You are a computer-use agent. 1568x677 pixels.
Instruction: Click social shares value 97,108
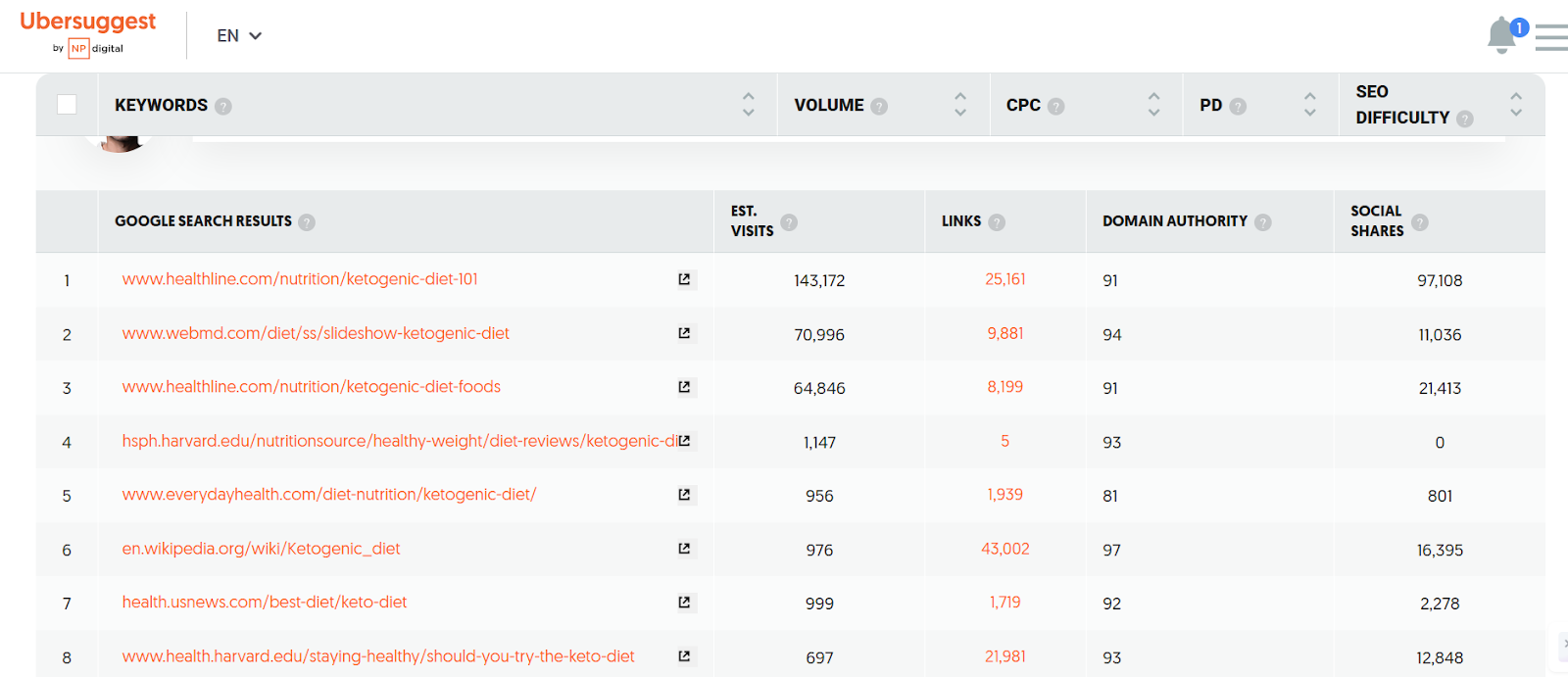(x=1440, y=280)
